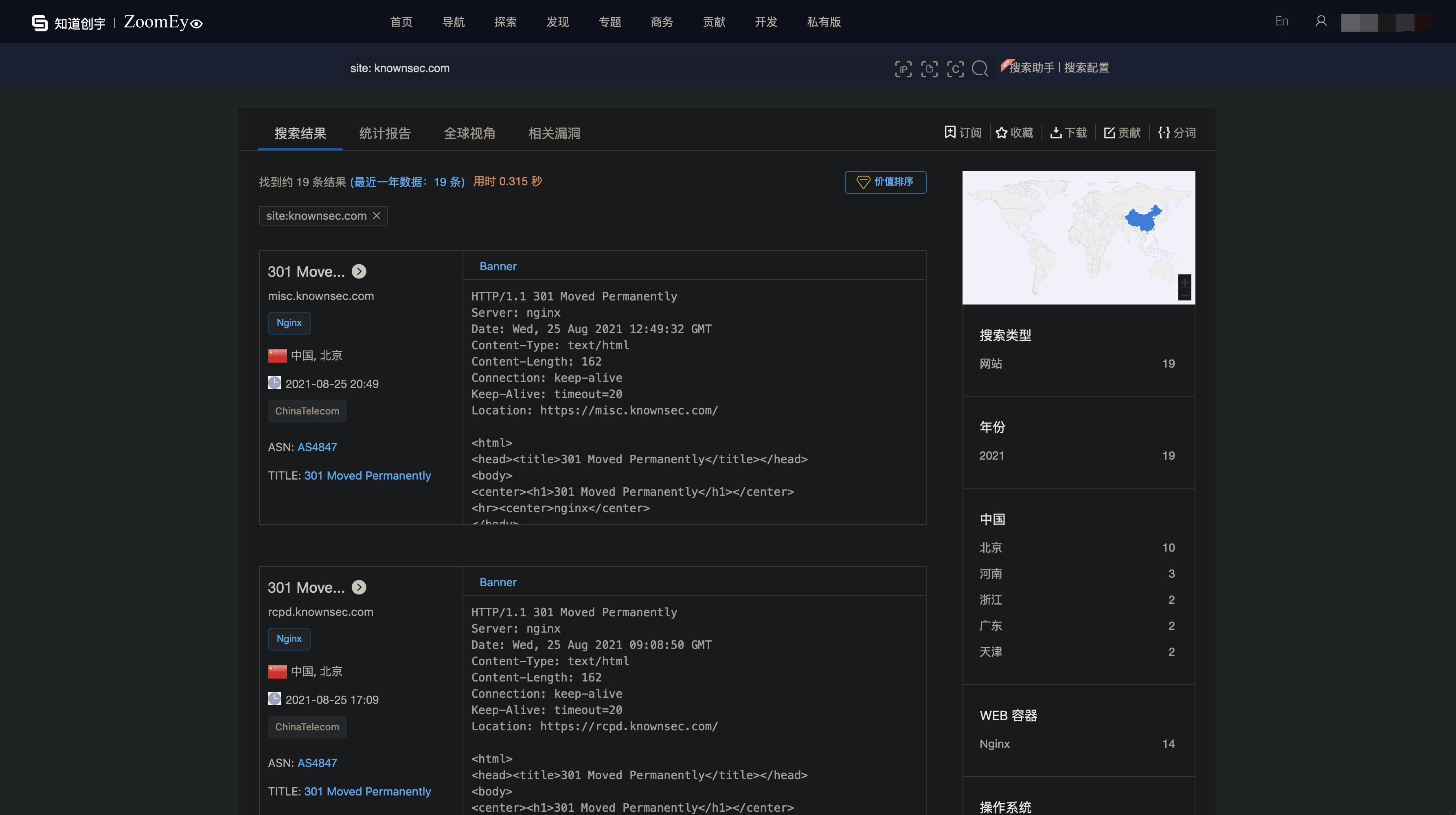Click the magnifier search icon

click(x=980, y=69)
